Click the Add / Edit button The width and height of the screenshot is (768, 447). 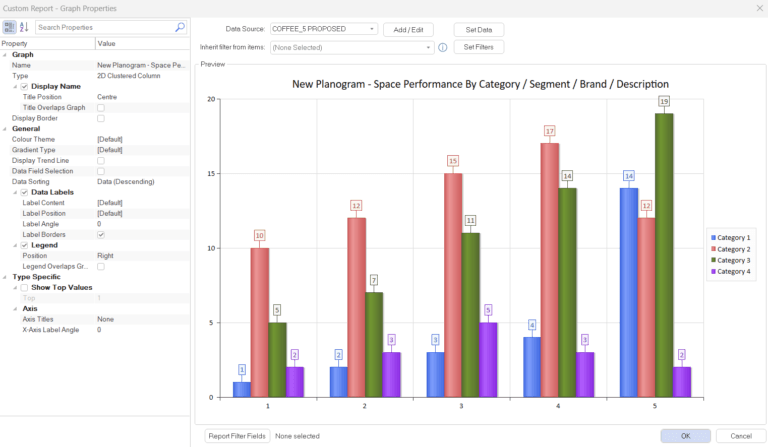(x=408, y=30)
